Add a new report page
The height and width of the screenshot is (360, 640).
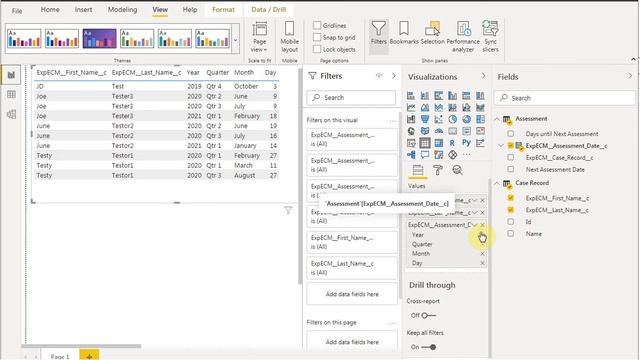pos(89,355)
